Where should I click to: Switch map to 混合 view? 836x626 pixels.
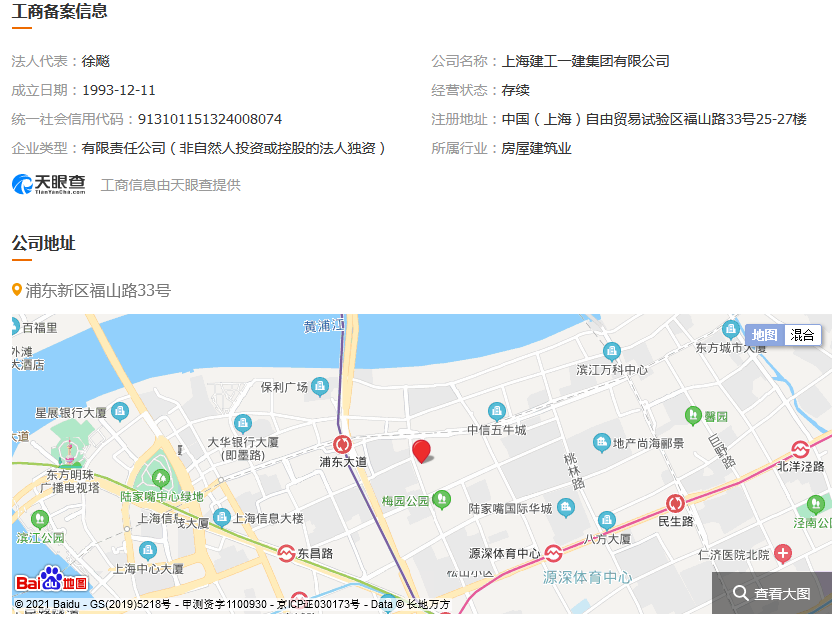(802, 335)
